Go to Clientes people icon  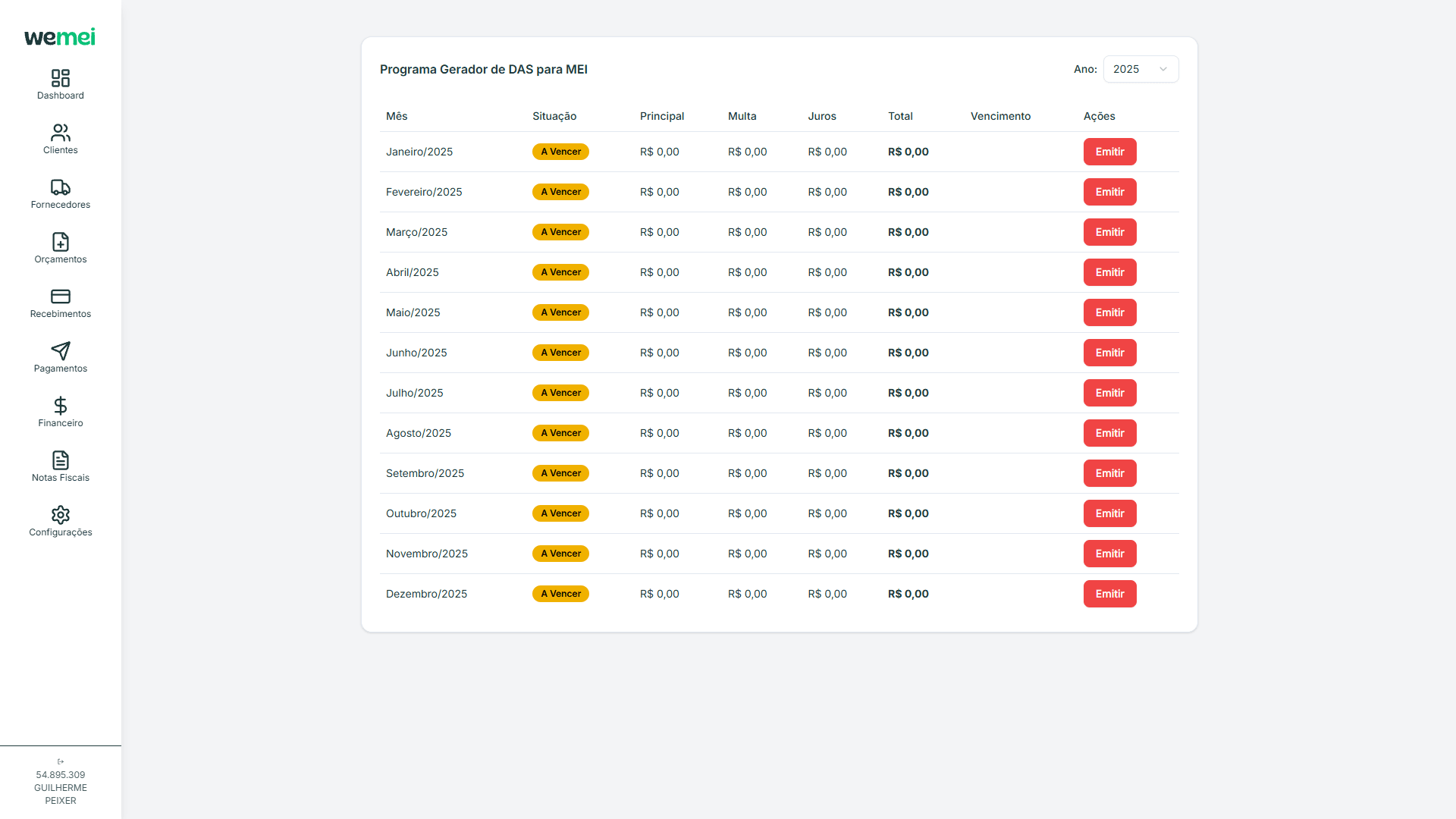61,133
